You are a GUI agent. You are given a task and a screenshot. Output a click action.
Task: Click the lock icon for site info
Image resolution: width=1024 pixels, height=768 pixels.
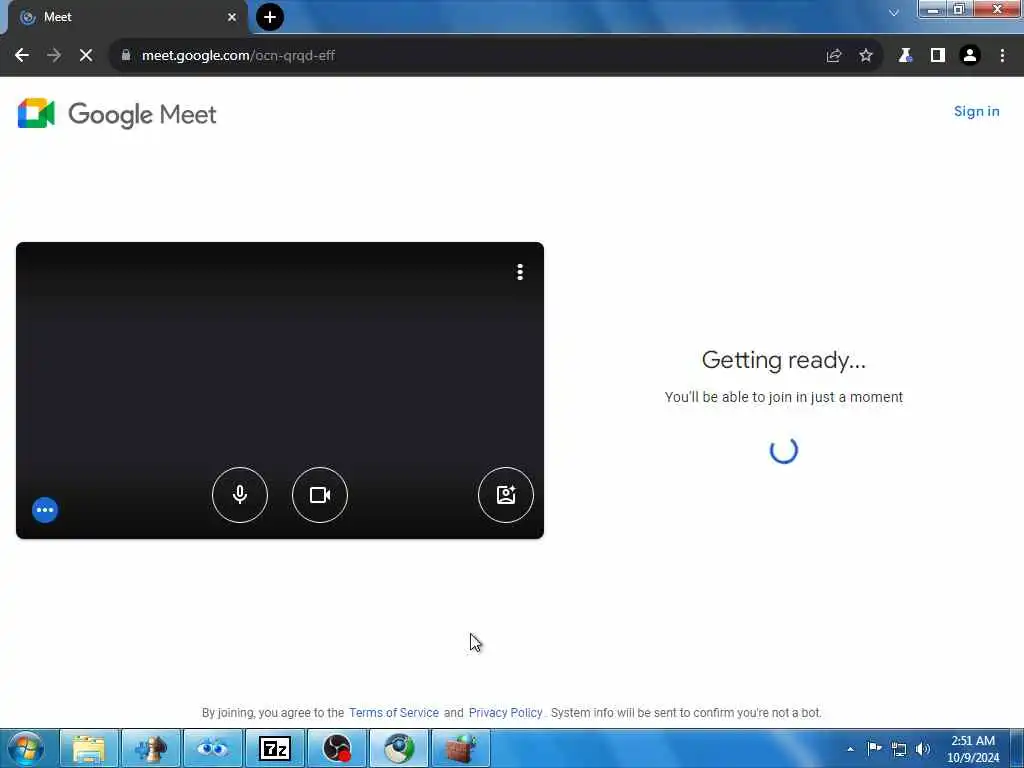126,56
